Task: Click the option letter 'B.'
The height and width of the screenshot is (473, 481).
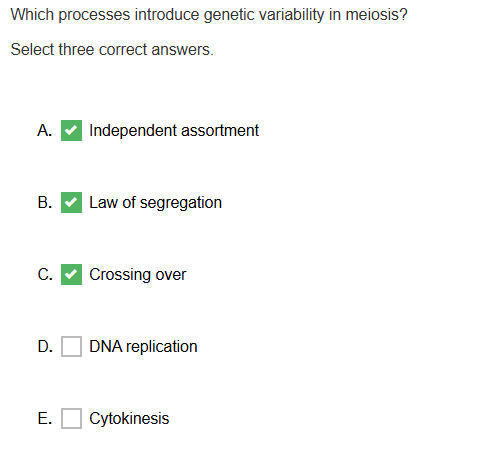Action: 45,202
